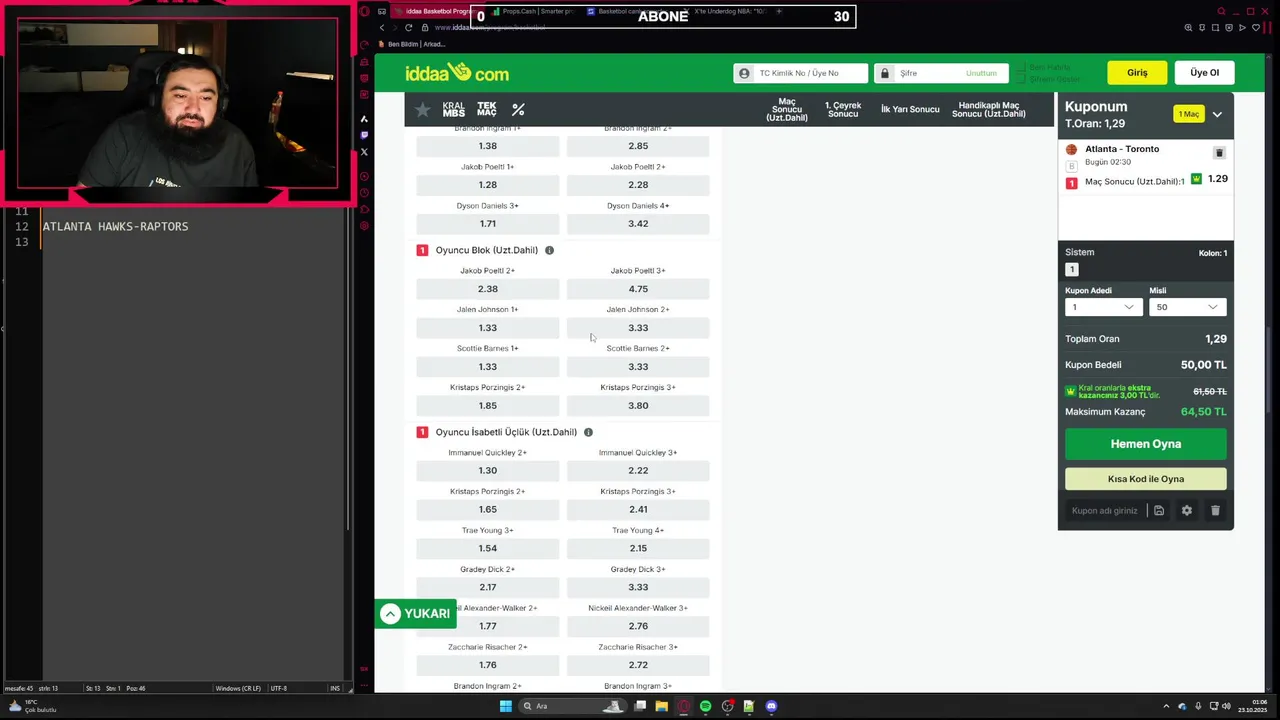Click the basketball icon in coupon
1280x720 pixels.
(1072, 150)
